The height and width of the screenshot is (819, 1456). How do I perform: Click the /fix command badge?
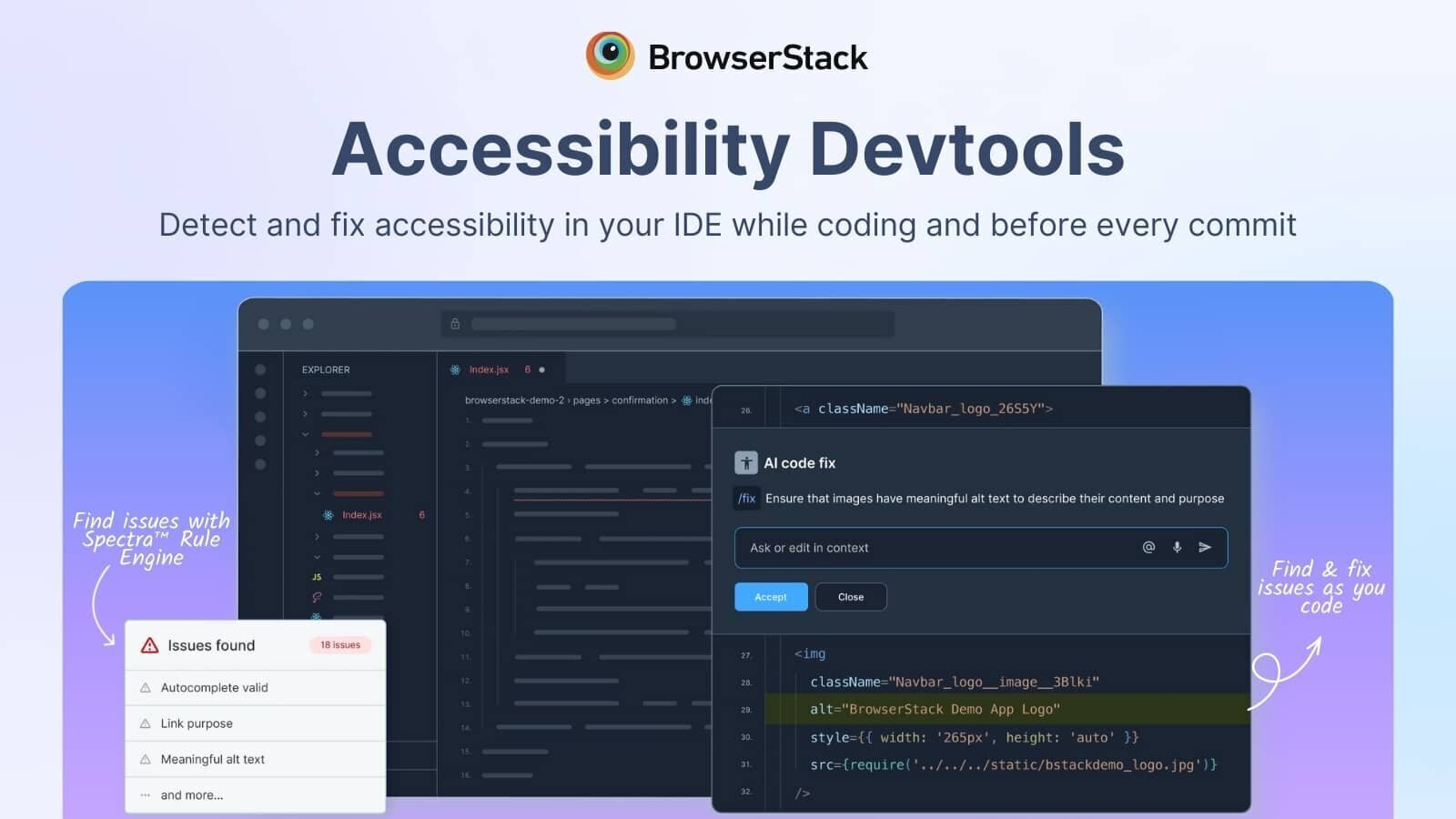[746, 499]
